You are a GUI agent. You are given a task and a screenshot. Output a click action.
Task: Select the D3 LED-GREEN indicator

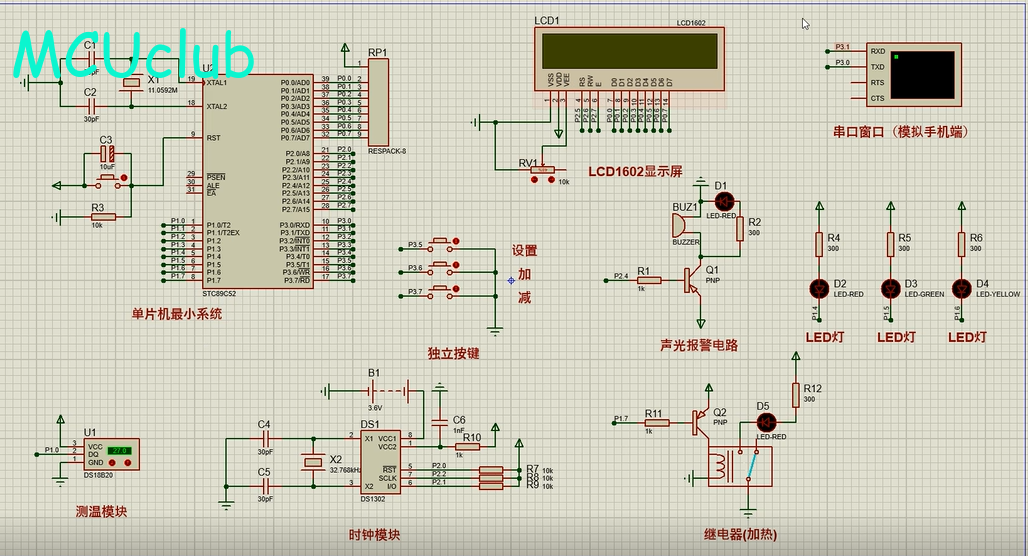click(x=890, y=288)
